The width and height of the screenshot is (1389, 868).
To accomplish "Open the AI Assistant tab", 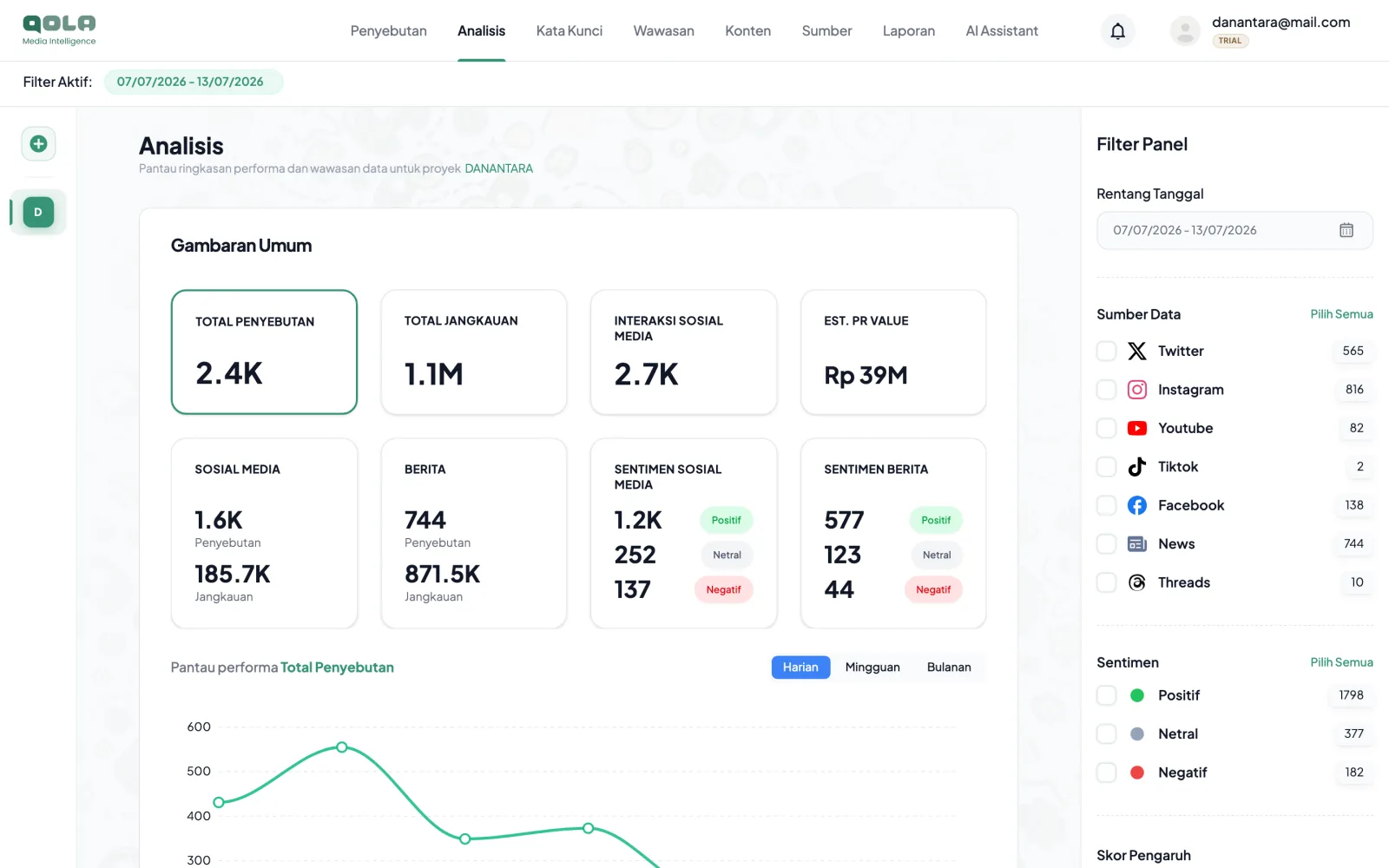I will 1002,31.
